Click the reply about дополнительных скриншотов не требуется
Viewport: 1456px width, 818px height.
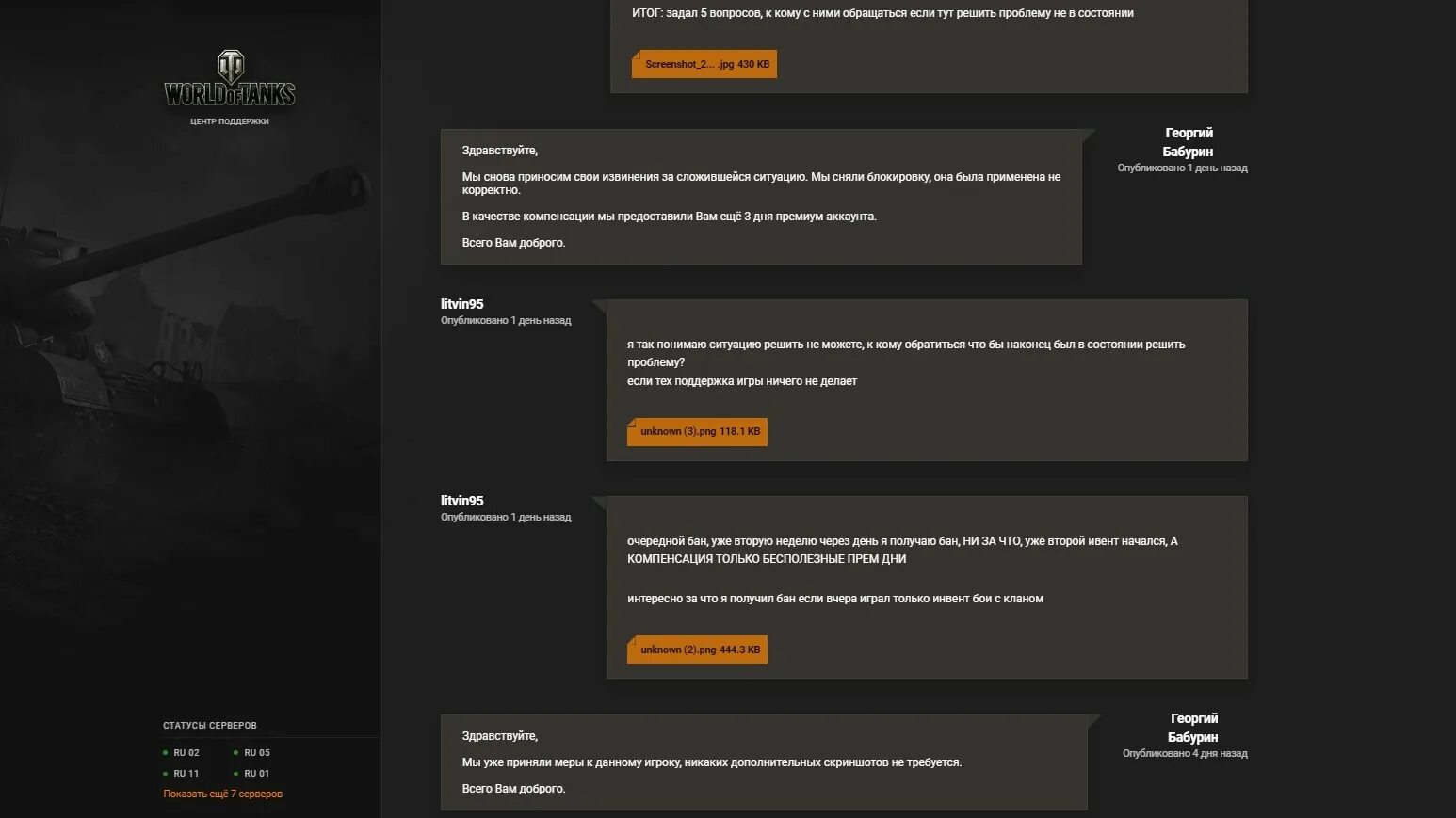tap(764, 762)
